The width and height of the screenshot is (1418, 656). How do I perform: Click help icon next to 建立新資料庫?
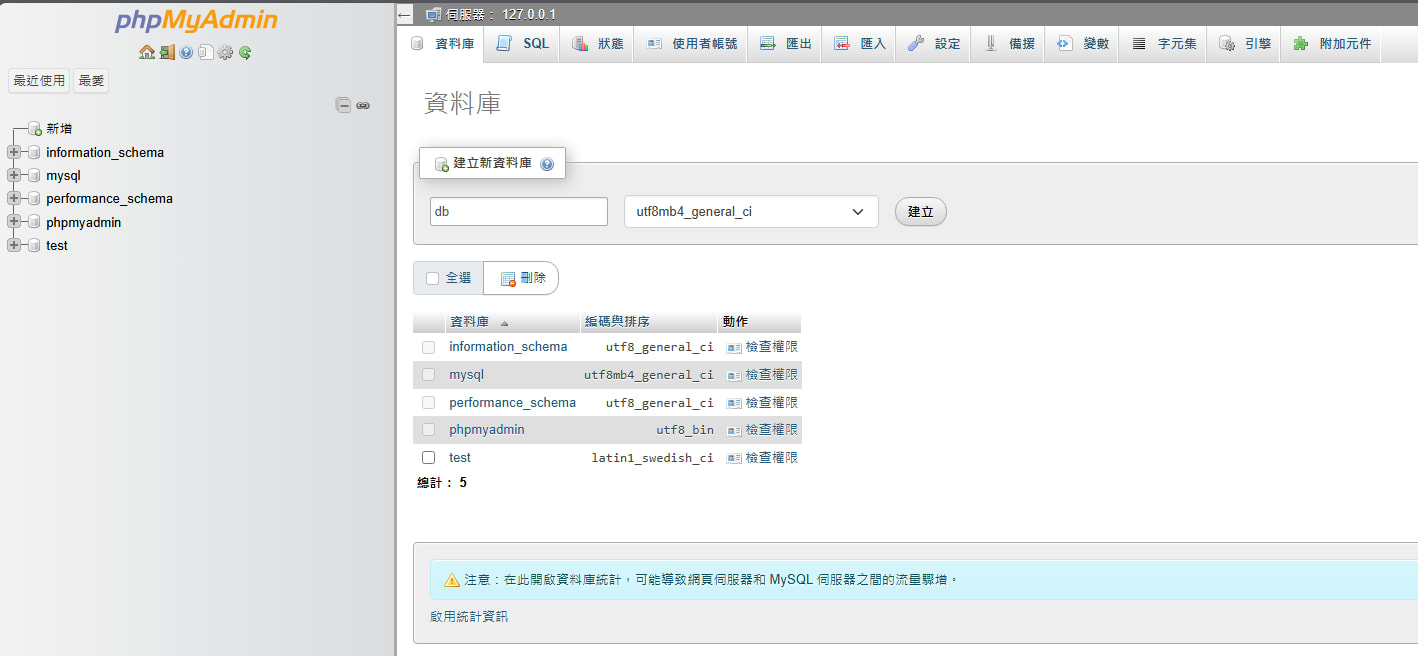pyautogui.click(x=547, y=164)
